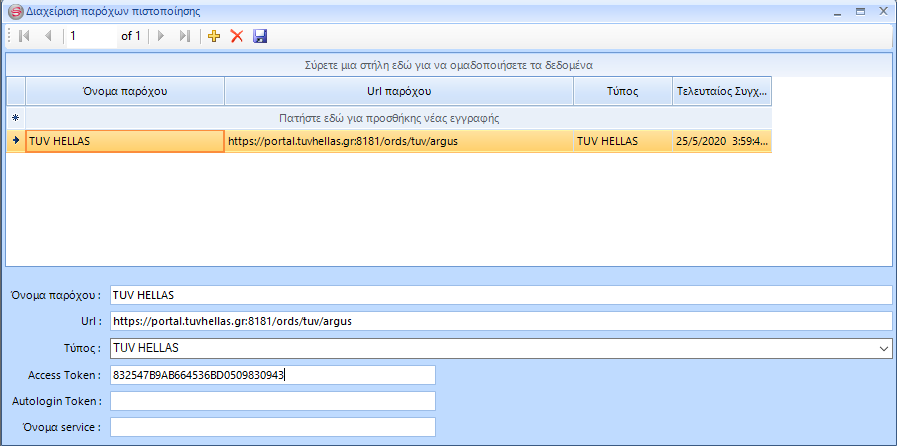Sort by Τελευταίος Συγχ... column header

click(x=722, y=91)
